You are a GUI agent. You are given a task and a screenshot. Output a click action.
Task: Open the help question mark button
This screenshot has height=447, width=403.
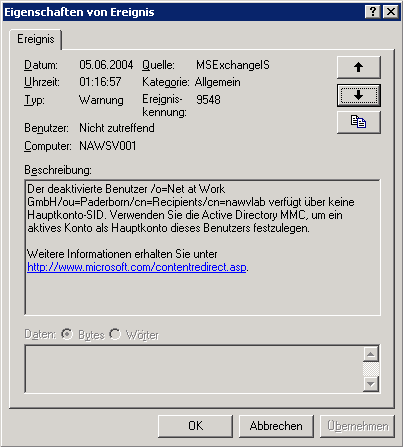tap(373, 12)
